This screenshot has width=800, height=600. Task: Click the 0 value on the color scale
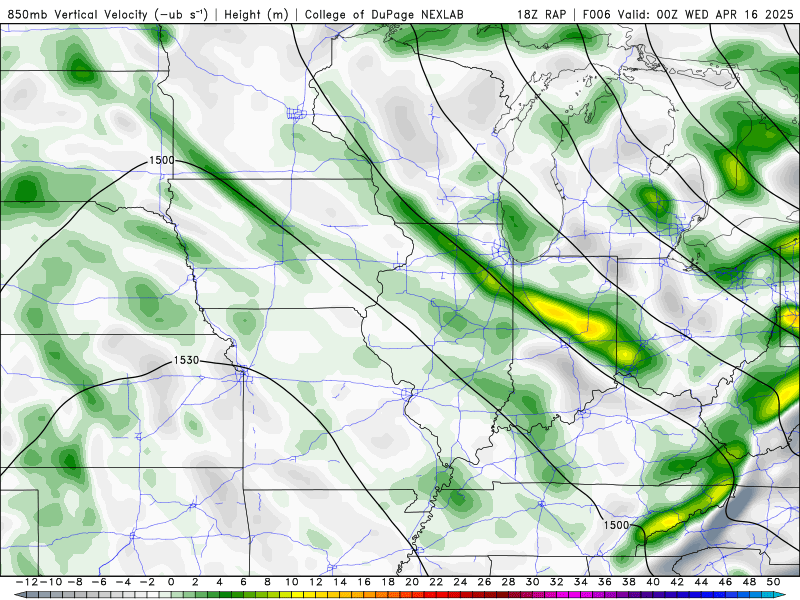171,582
